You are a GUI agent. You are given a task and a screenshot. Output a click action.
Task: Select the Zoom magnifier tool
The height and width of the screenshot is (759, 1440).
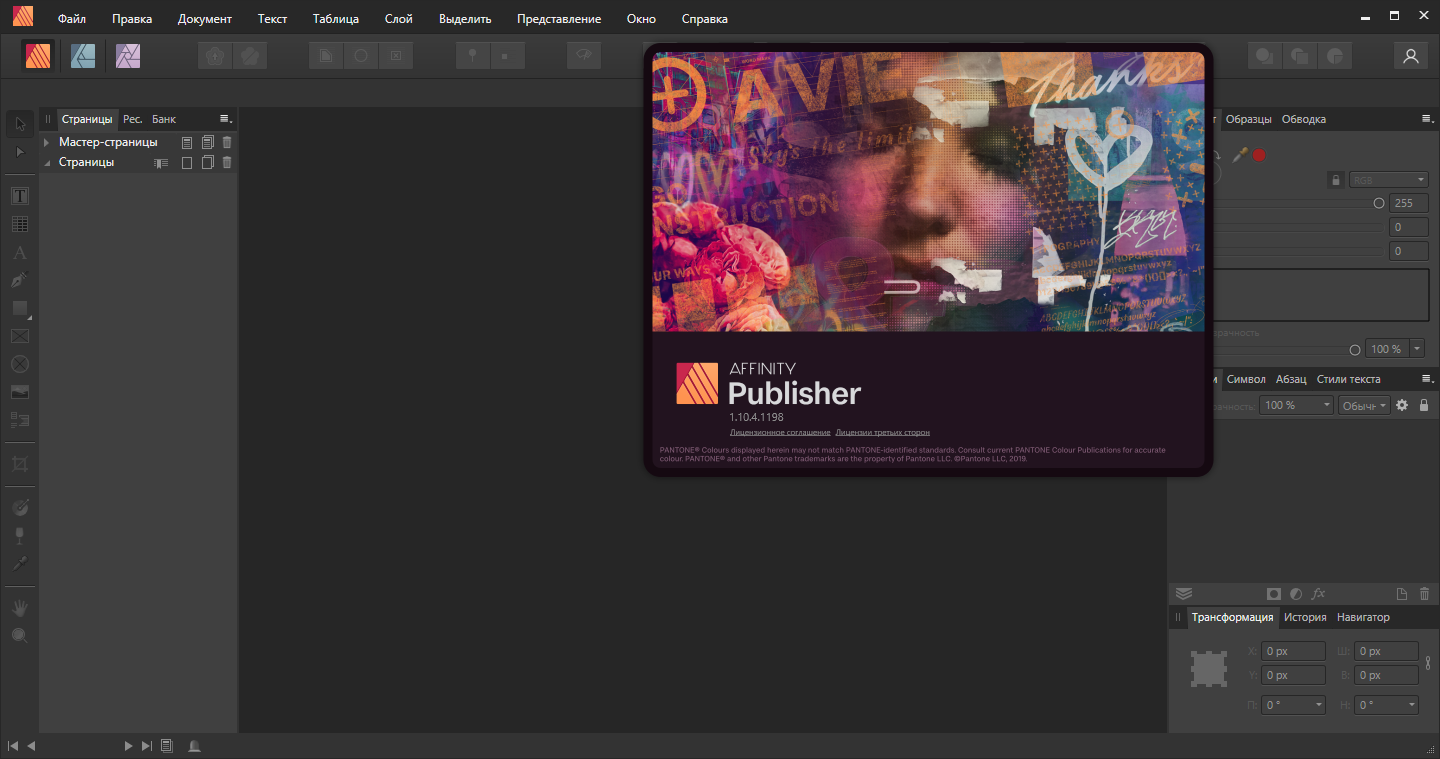20,636
